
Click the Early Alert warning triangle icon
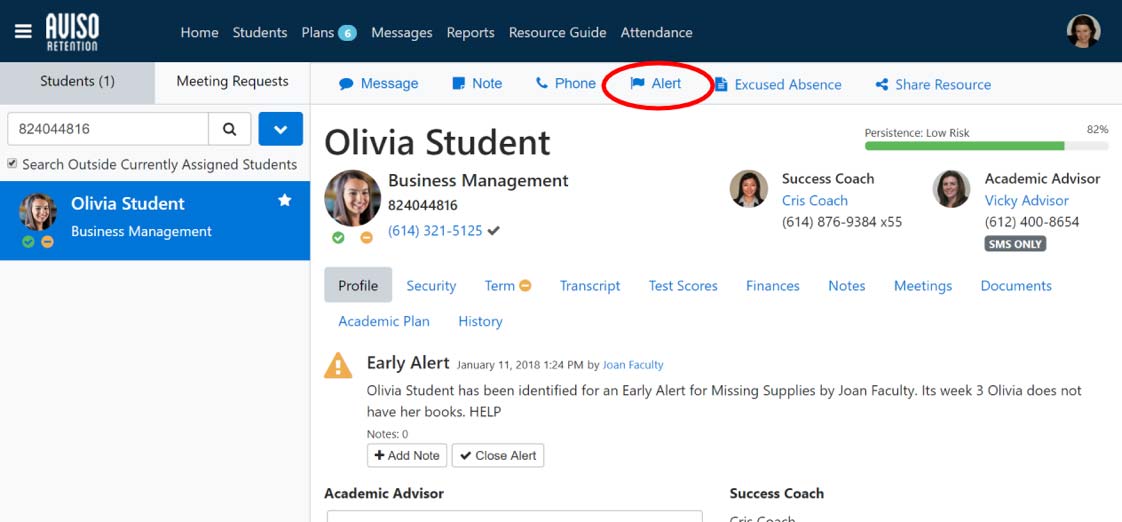tap(338, 366)
